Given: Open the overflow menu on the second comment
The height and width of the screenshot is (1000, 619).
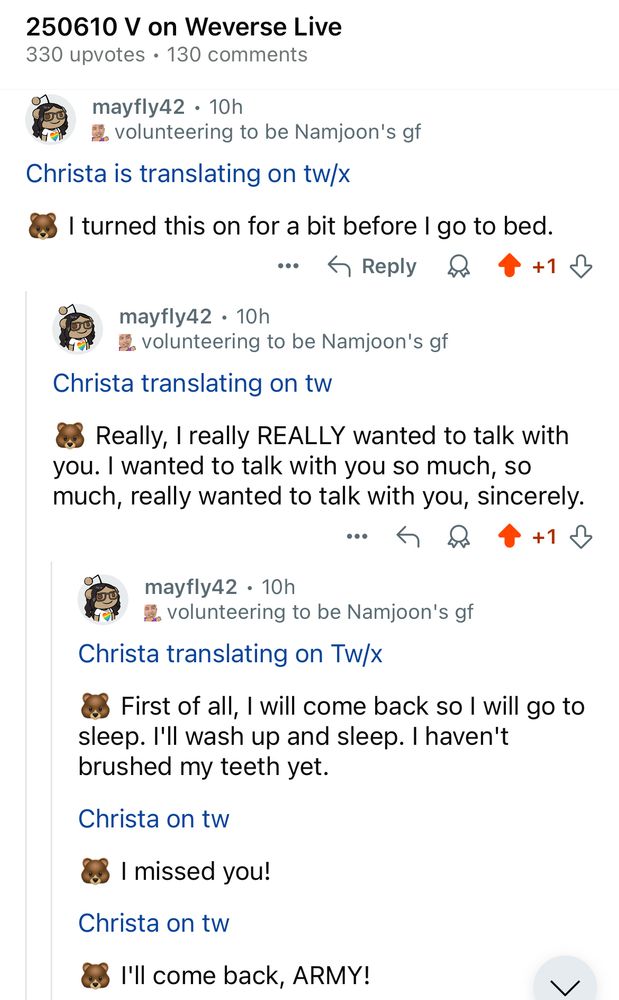Looking at the screenshot, I should (x=357, y=536).
